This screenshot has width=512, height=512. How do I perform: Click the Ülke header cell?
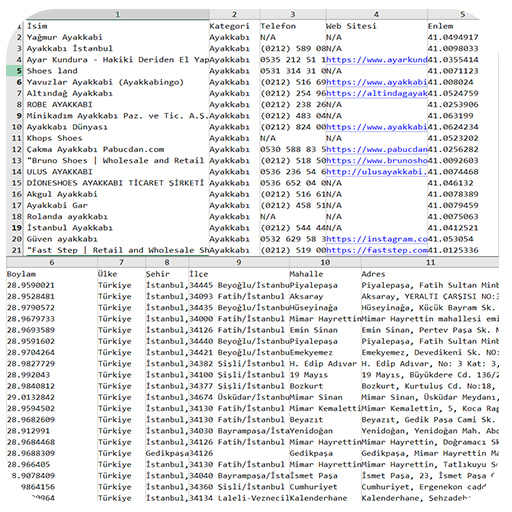[x=121, y=274]
